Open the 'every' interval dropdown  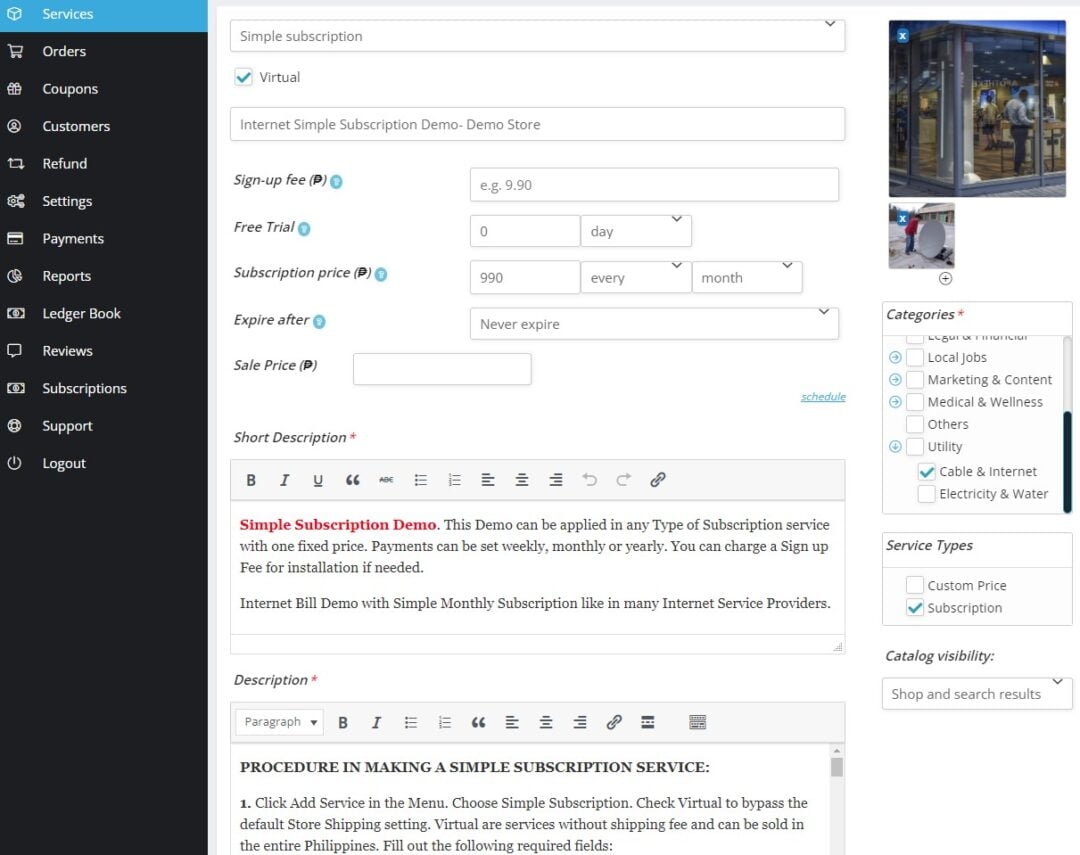[x=636, y=277]
